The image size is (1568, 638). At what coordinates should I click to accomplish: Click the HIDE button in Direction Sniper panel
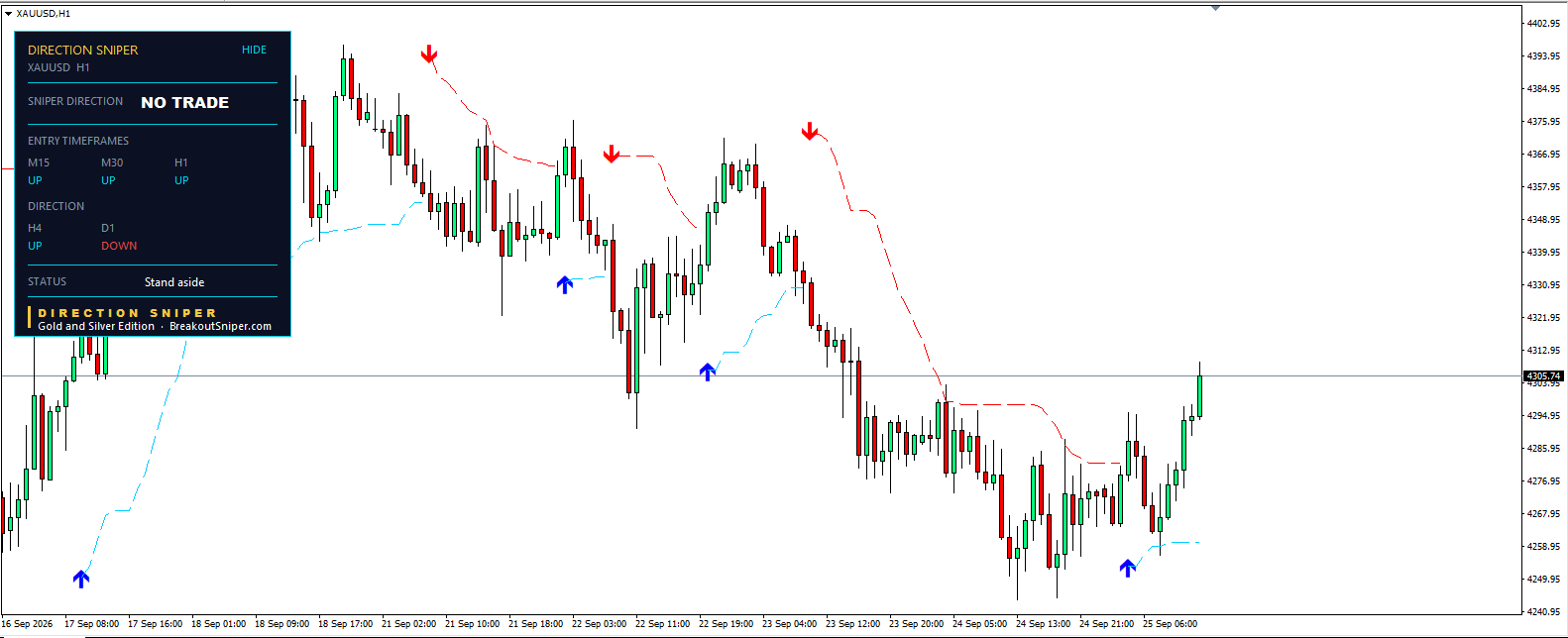click(x=254, y=50)
